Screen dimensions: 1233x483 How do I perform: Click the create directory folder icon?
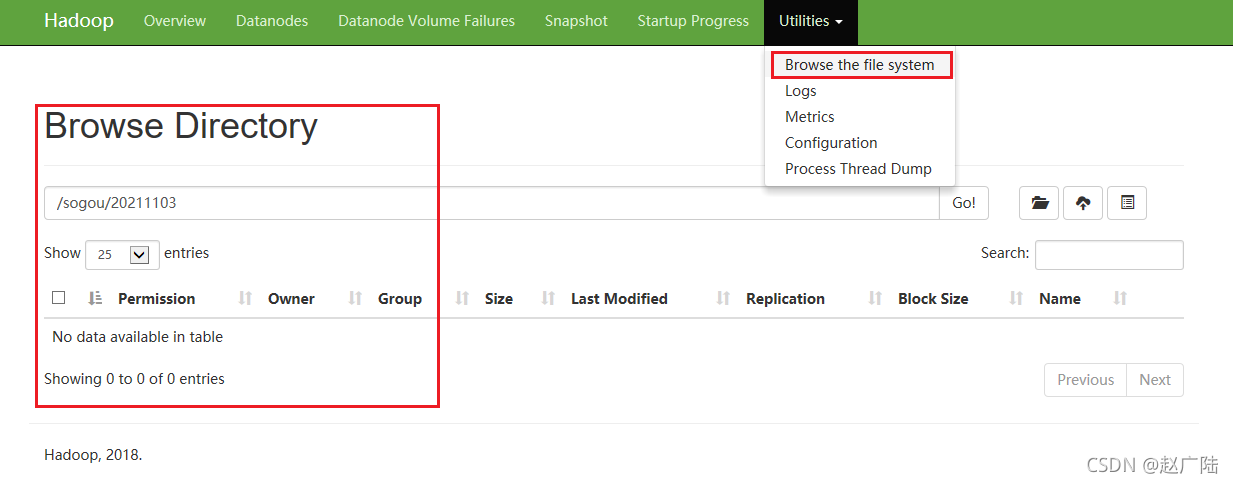1039,203
